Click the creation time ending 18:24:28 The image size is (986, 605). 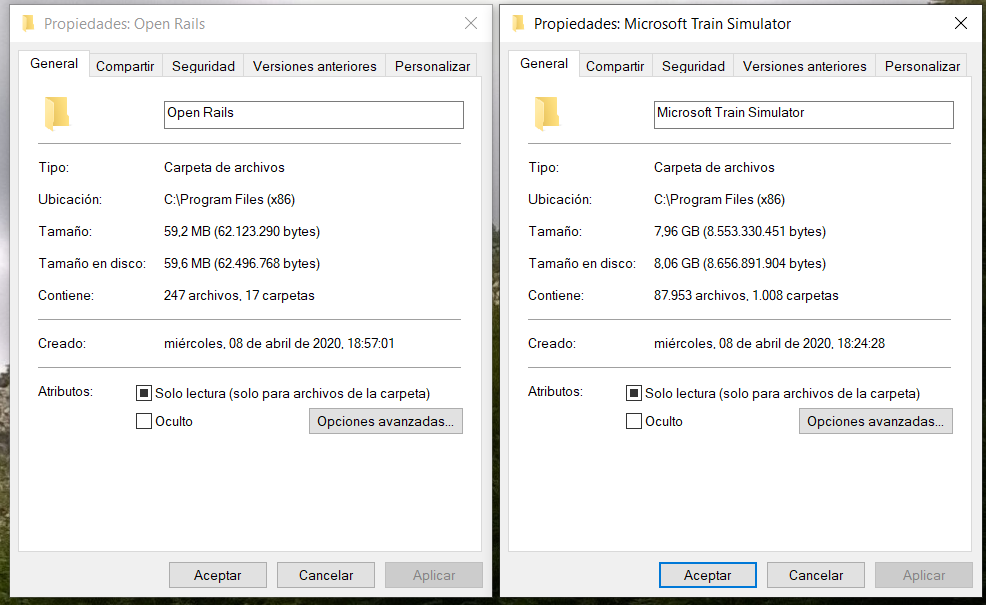[x=769, y=343]
